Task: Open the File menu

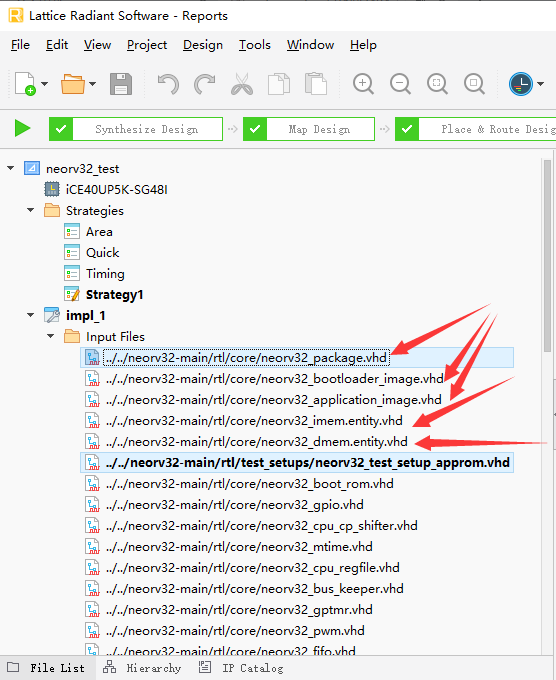Action: [x=20, y=45]
